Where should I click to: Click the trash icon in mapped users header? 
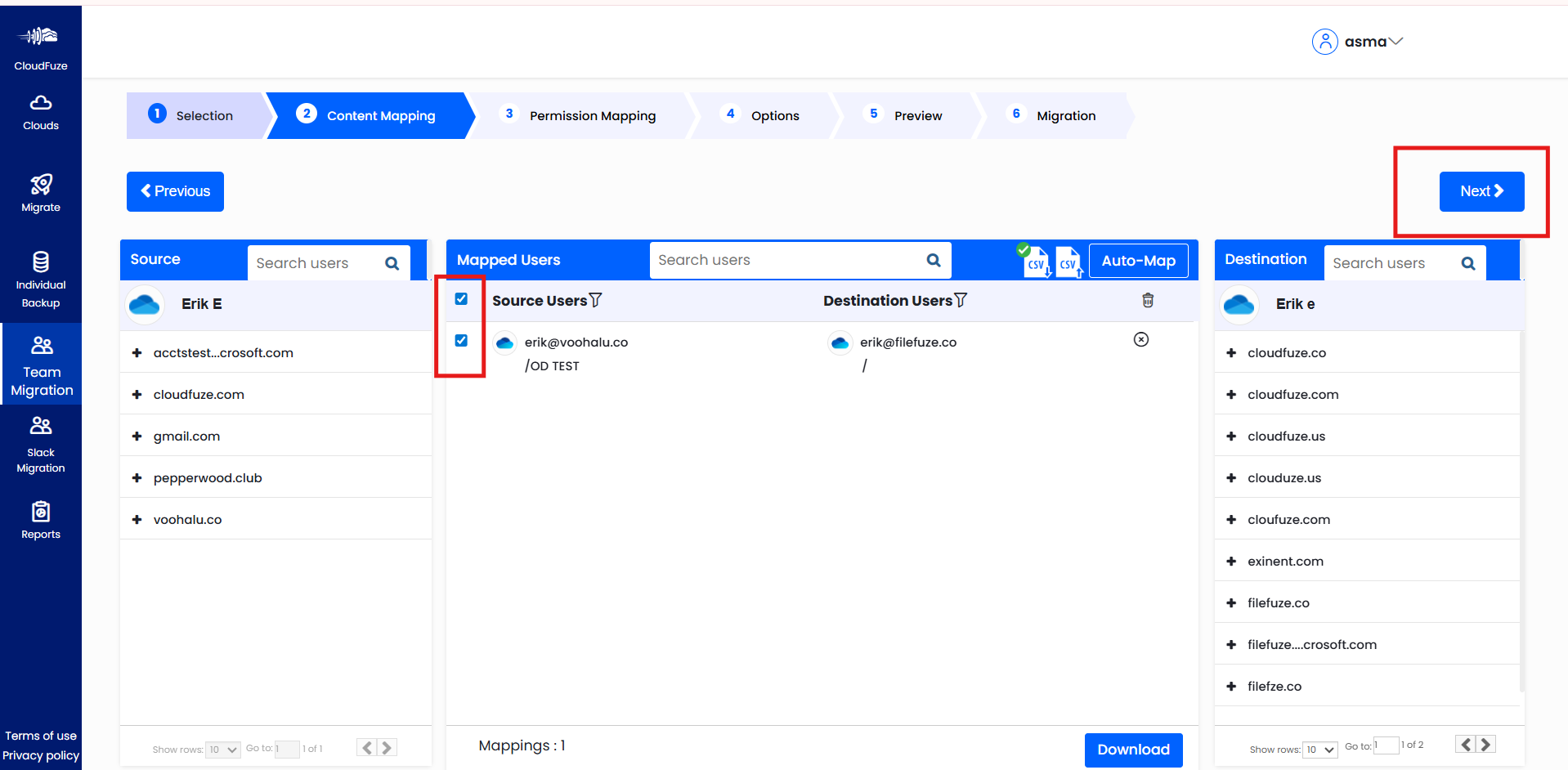pyautogui.click(x=1148, y=301)
